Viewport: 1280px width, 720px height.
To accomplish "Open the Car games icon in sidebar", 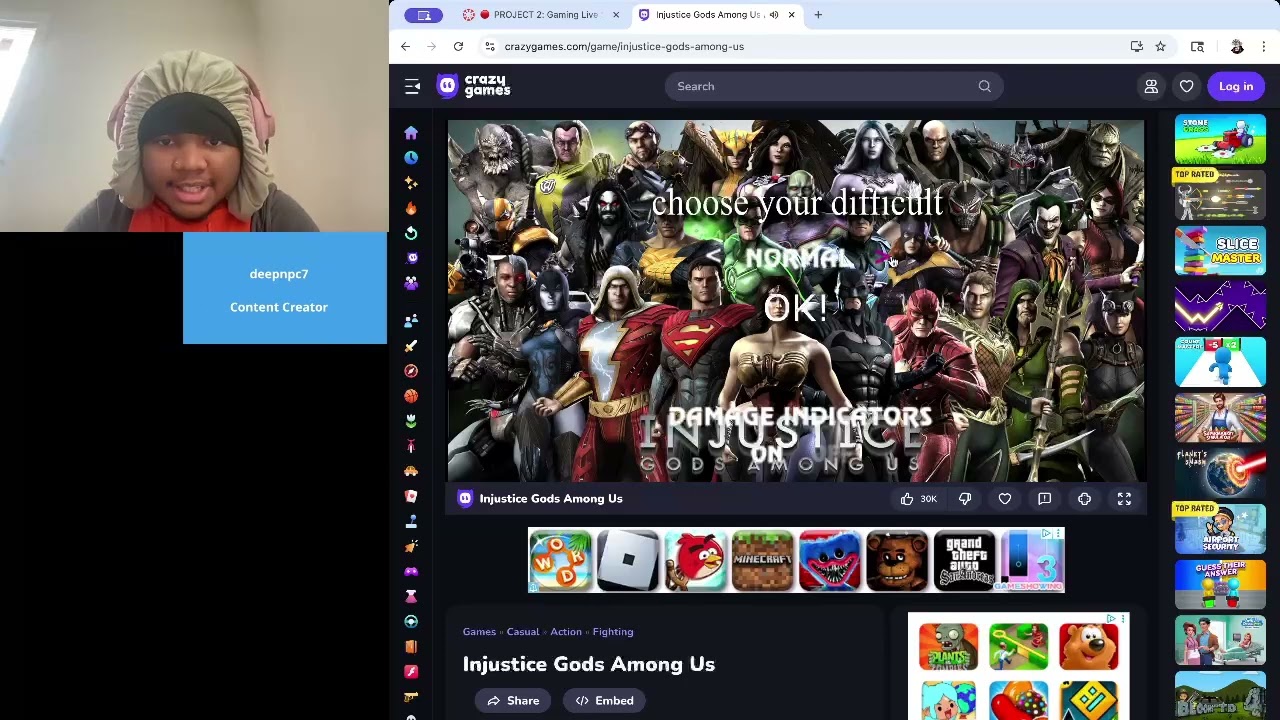I will coord(411,471).
